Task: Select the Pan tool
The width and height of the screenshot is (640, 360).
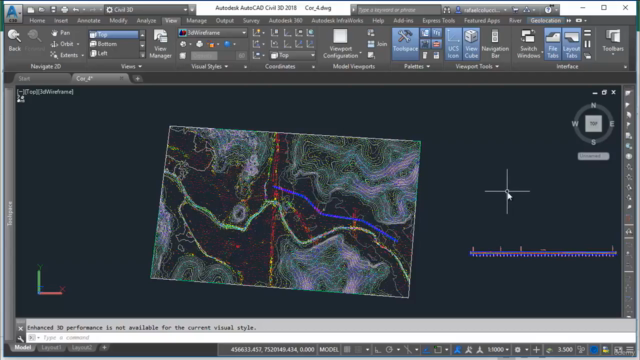Action: pyautogui.click(x=60, y=33)
